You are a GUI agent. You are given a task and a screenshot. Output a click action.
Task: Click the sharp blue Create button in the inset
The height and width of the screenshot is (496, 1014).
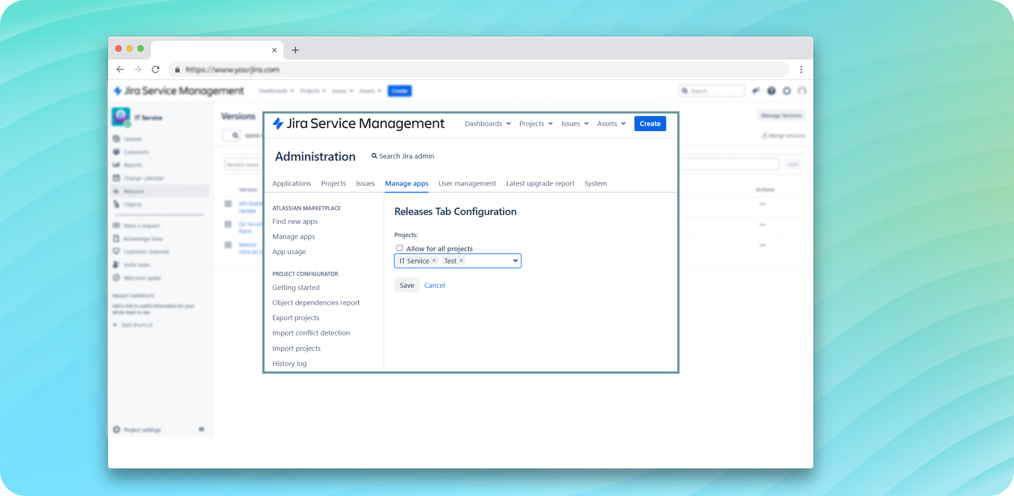point(650,124)
